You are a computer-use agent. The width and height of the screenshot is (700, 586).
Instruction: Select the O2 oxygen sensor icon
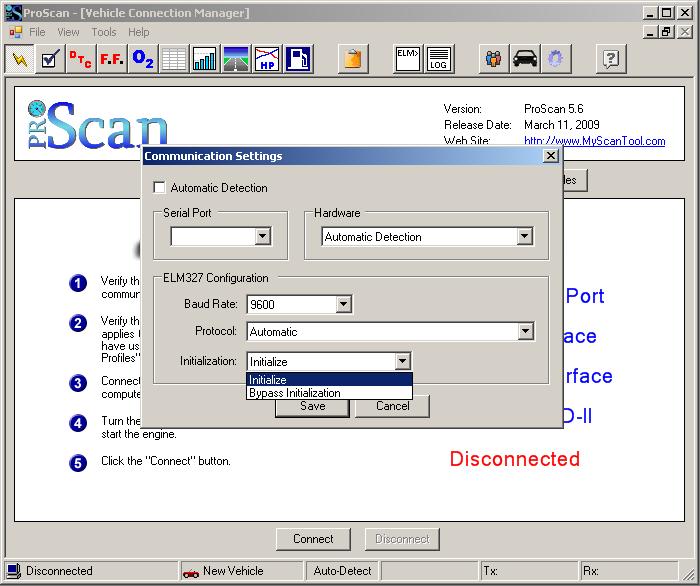[143, 59]
